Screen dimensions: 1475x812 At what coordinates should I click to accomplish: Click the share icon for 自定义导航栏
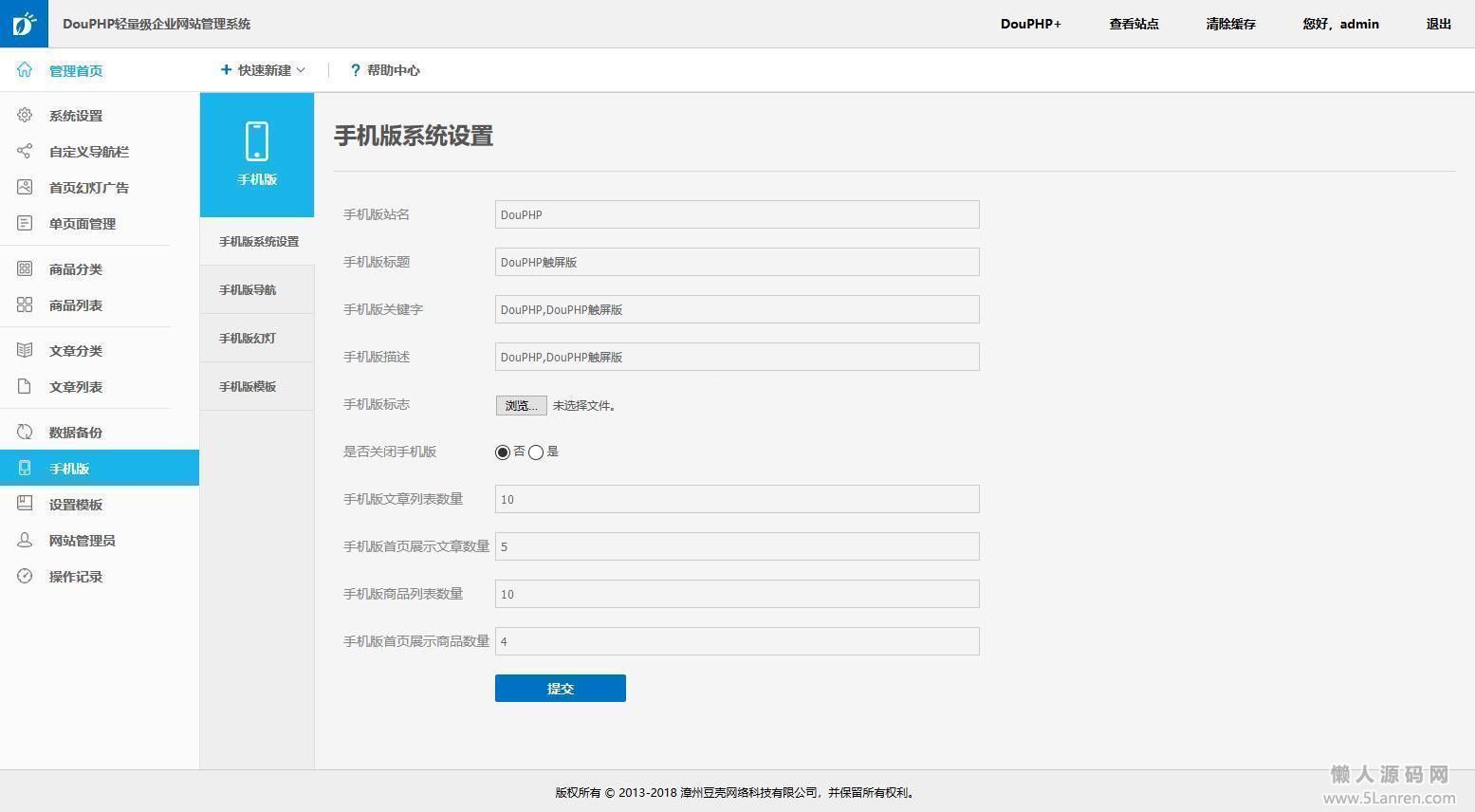point(25,152)
